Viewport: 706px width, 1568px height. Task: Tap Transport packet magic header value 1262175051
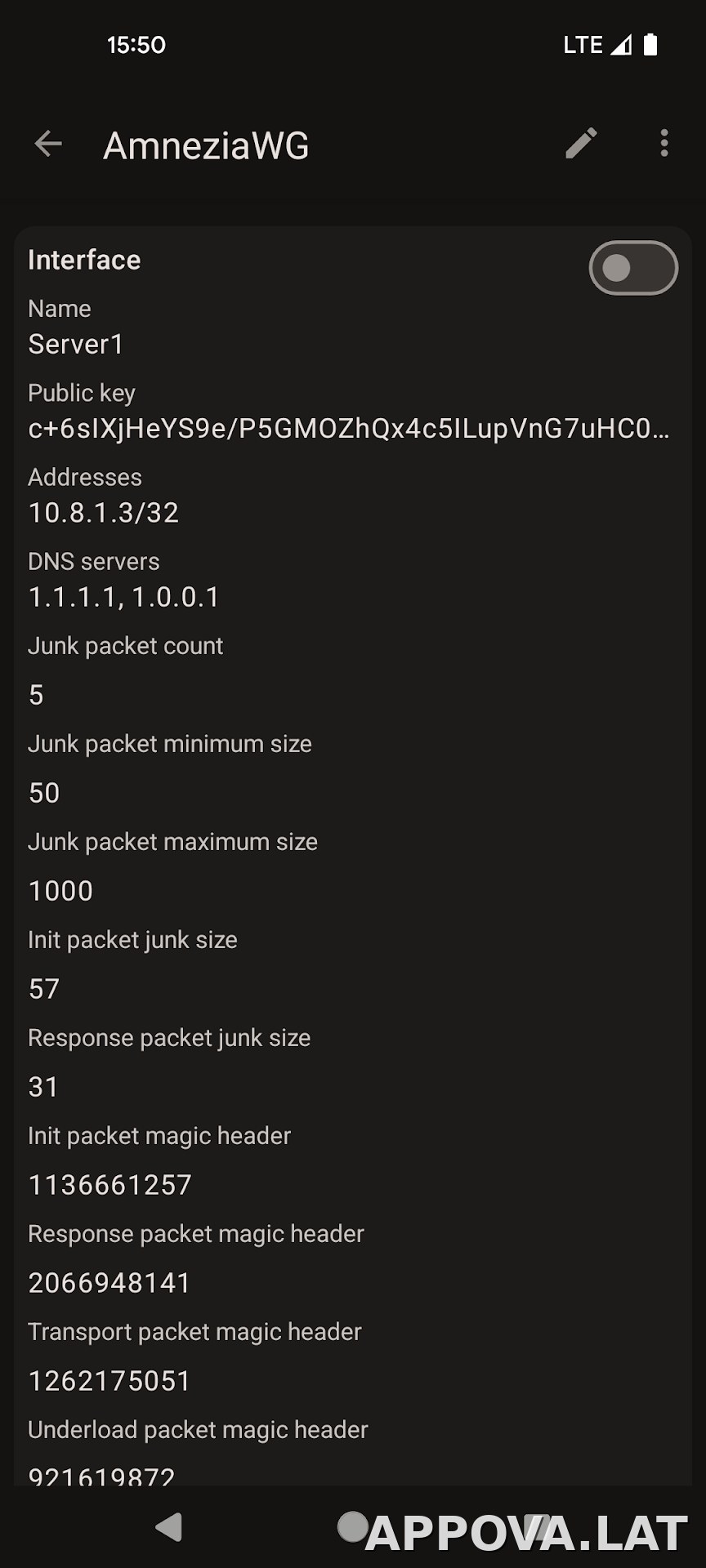pos(109,1381)
